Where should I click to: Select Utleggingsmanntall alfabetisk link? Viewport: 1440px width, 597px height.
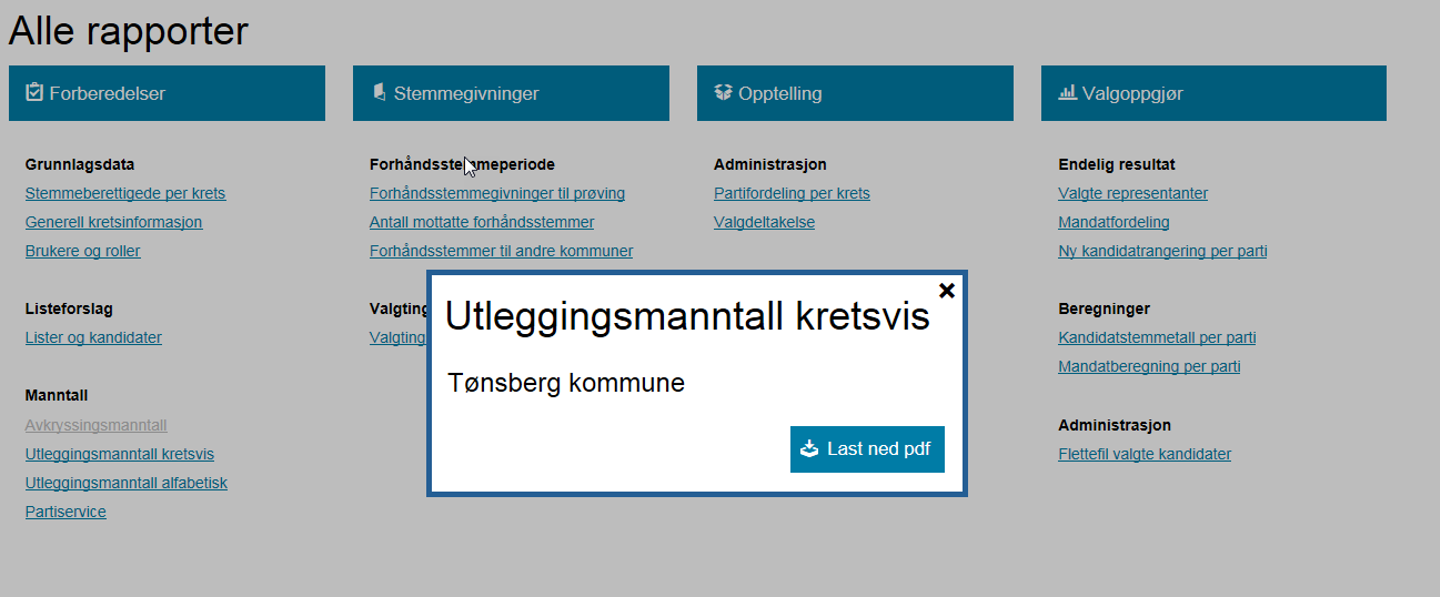(126, 483)
